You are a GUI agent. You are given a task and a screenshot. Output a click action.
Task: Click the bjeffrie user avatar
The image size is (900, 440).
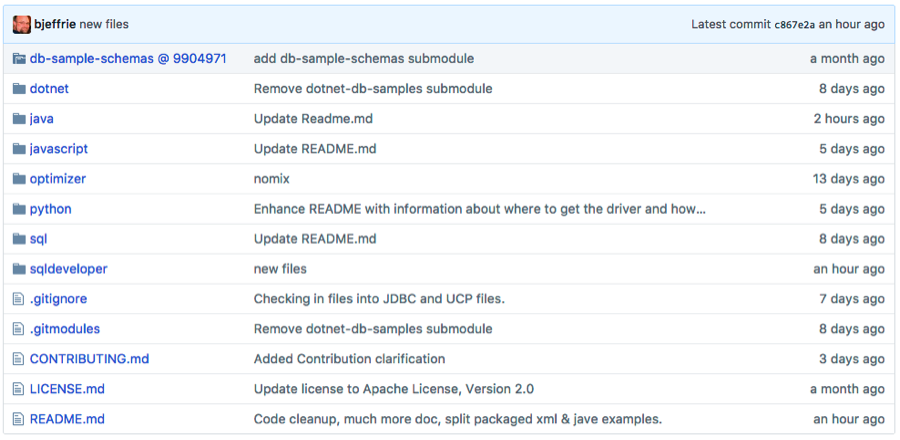[x=20, y=24]
